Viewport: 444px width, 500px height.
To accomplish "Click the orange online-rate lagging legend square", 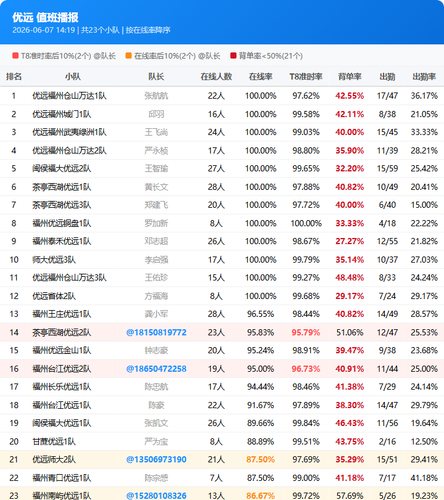I will (x=129, y=56).
